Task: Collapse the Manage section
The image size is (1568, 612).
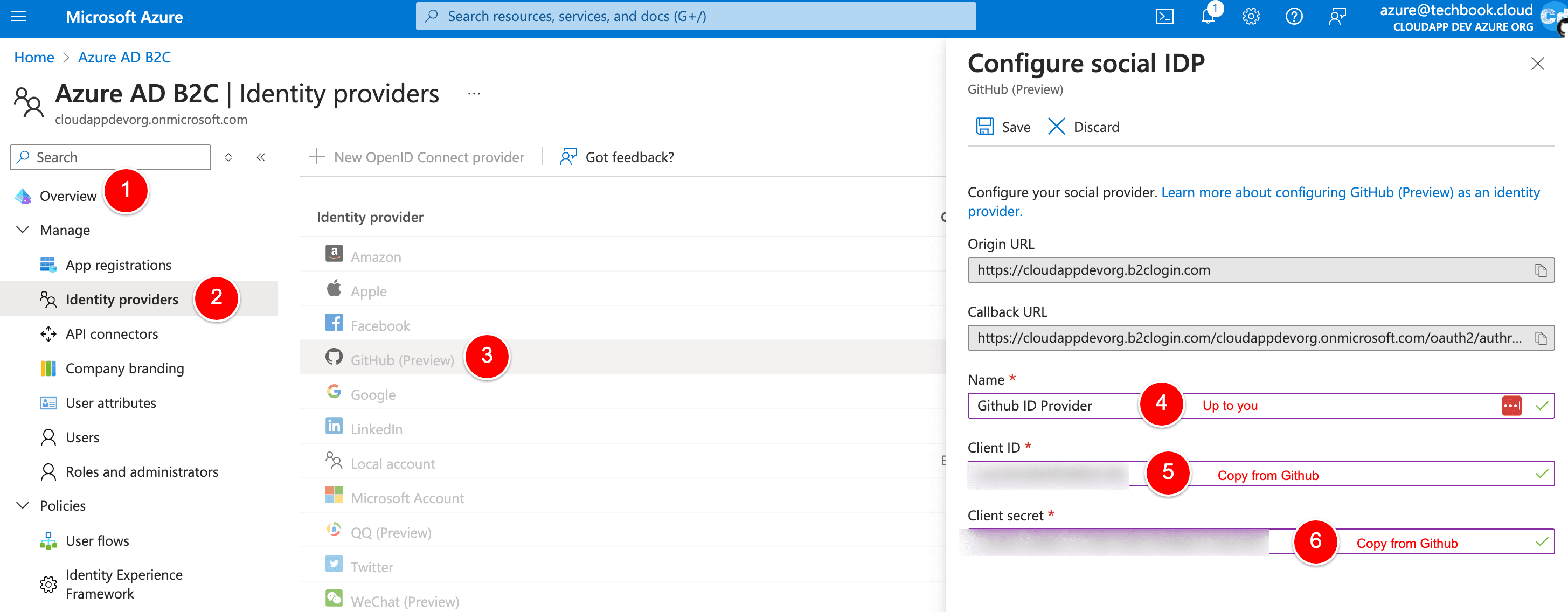Action: (23, 230)
